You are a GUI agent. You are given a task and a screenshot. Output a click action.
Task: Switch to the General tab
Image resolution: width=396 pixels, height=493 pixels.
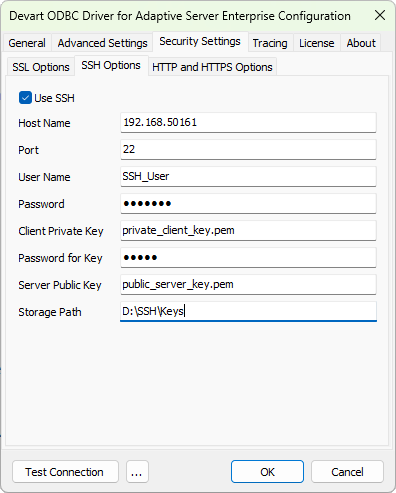pyautogui.click(x=27, y=43)
